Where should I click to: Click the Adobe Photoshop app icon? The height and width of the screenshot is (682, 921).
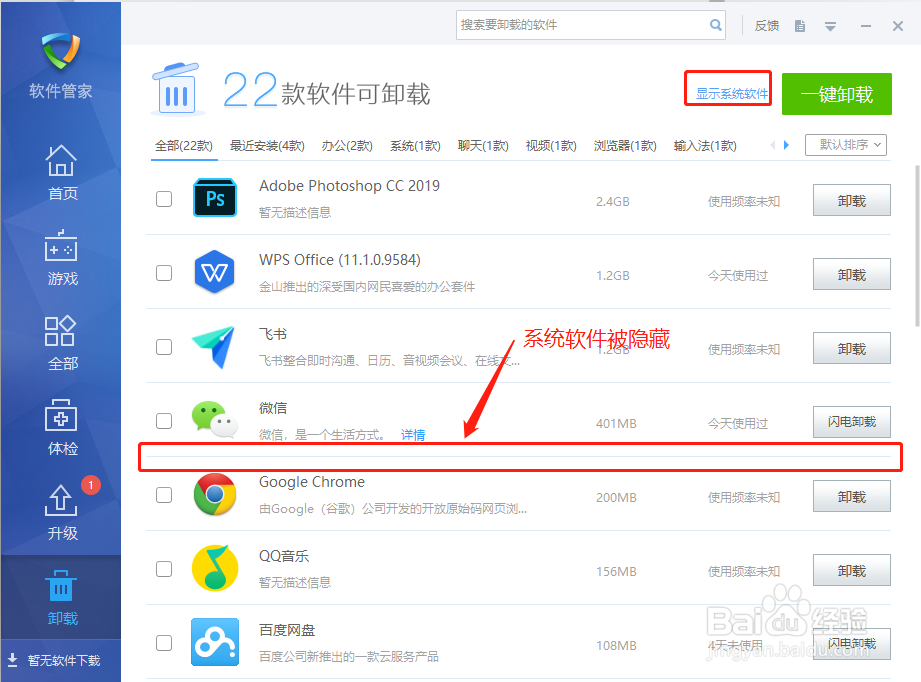215,199
